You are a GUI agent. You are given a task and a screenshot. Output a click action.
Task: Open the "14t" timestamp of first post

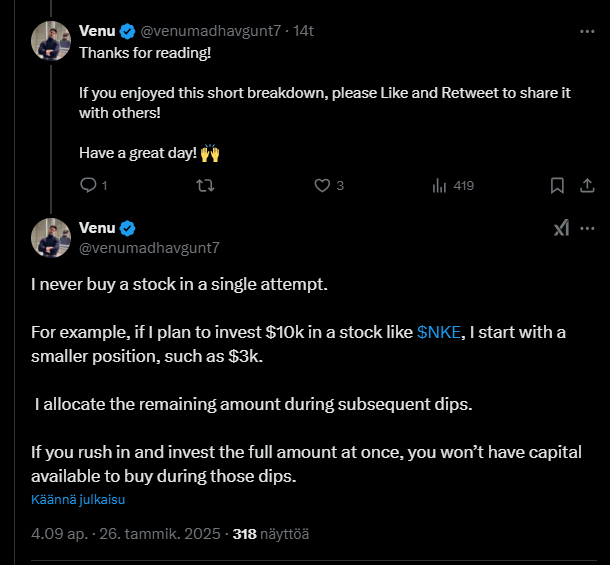click(x=303, y=31)
